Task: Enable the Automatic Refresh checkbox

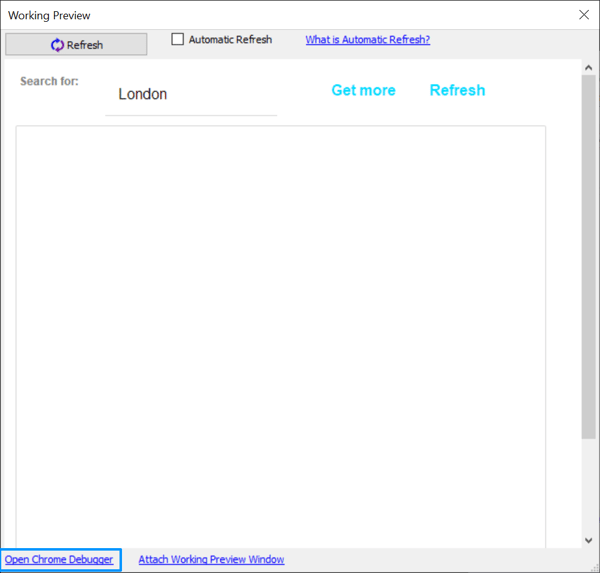Action: point(178,40)
